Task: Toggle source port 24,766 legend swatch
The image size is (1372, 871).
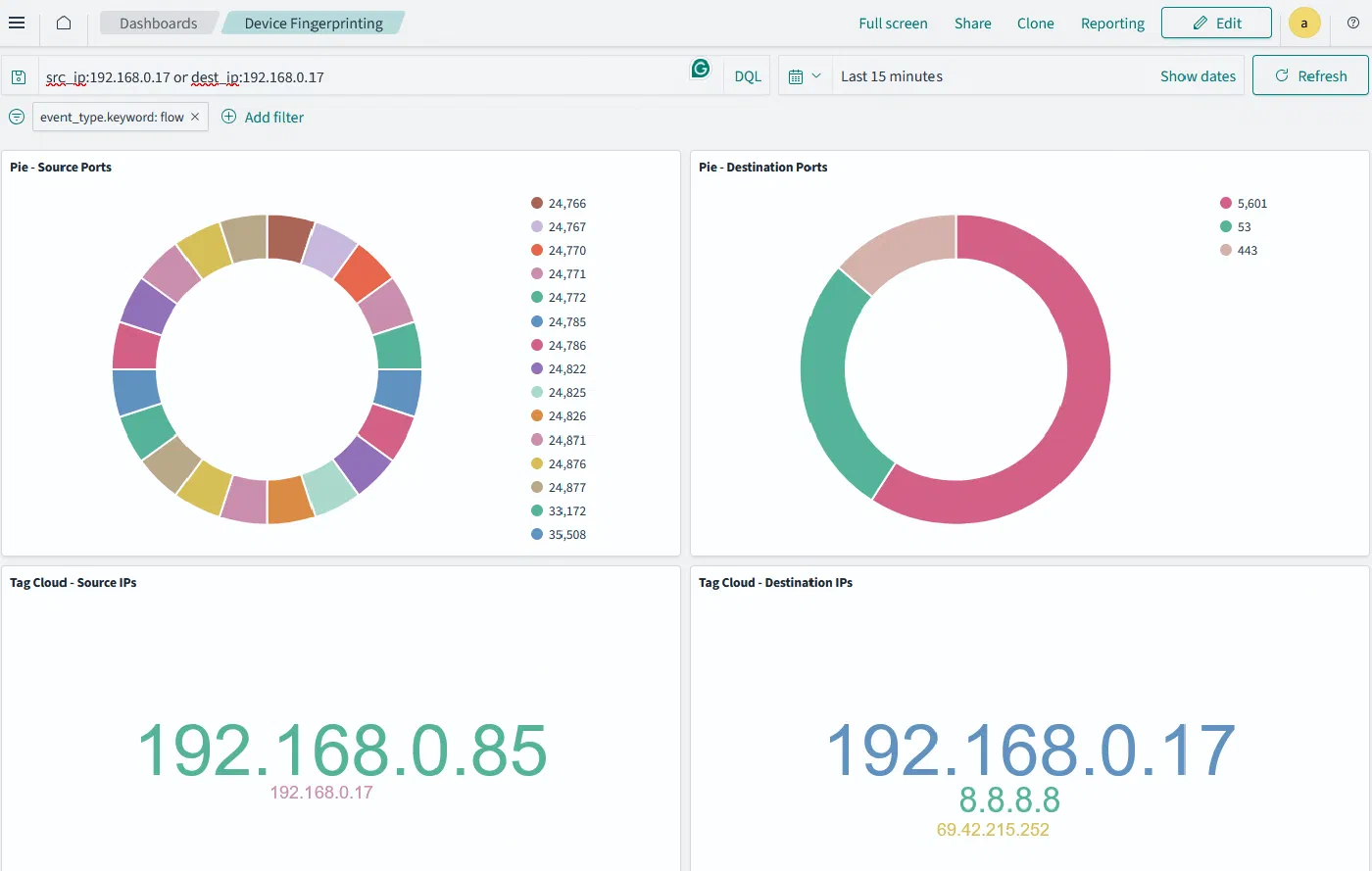Action: pyautogui.click(x=537, y=203)
